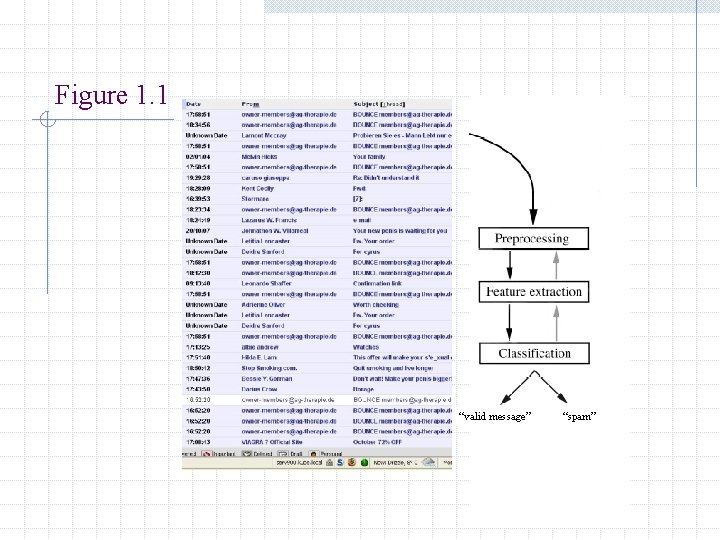Click the 'Figure 1.1' slide title
Viewport: 720px width, 540px height.
pos(111,95)
